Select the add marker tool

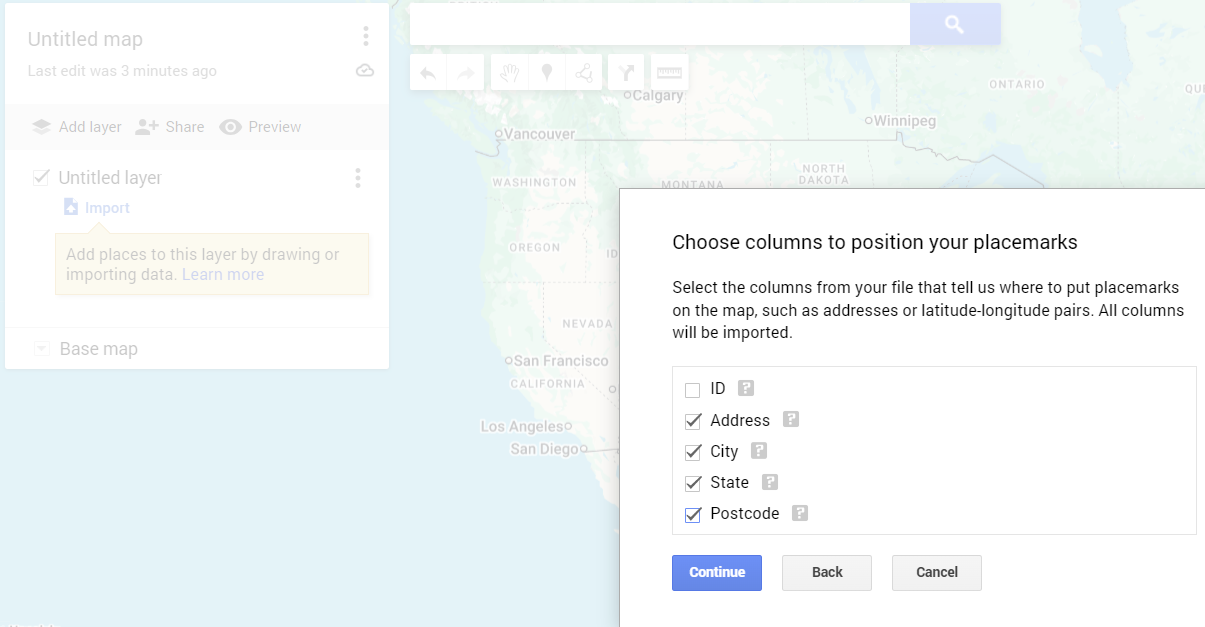(x=547, y=73)
